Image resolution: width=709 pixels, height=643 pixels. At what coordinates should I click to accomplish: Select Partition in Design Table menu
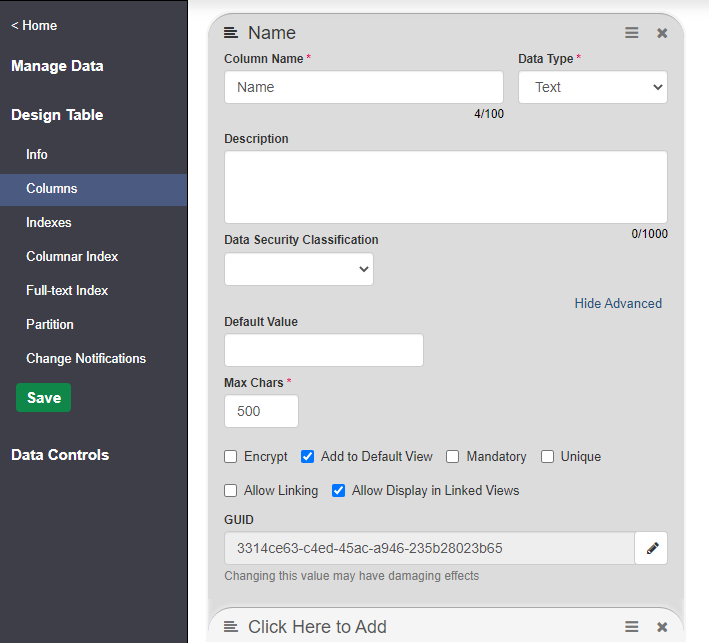(50, 325)
